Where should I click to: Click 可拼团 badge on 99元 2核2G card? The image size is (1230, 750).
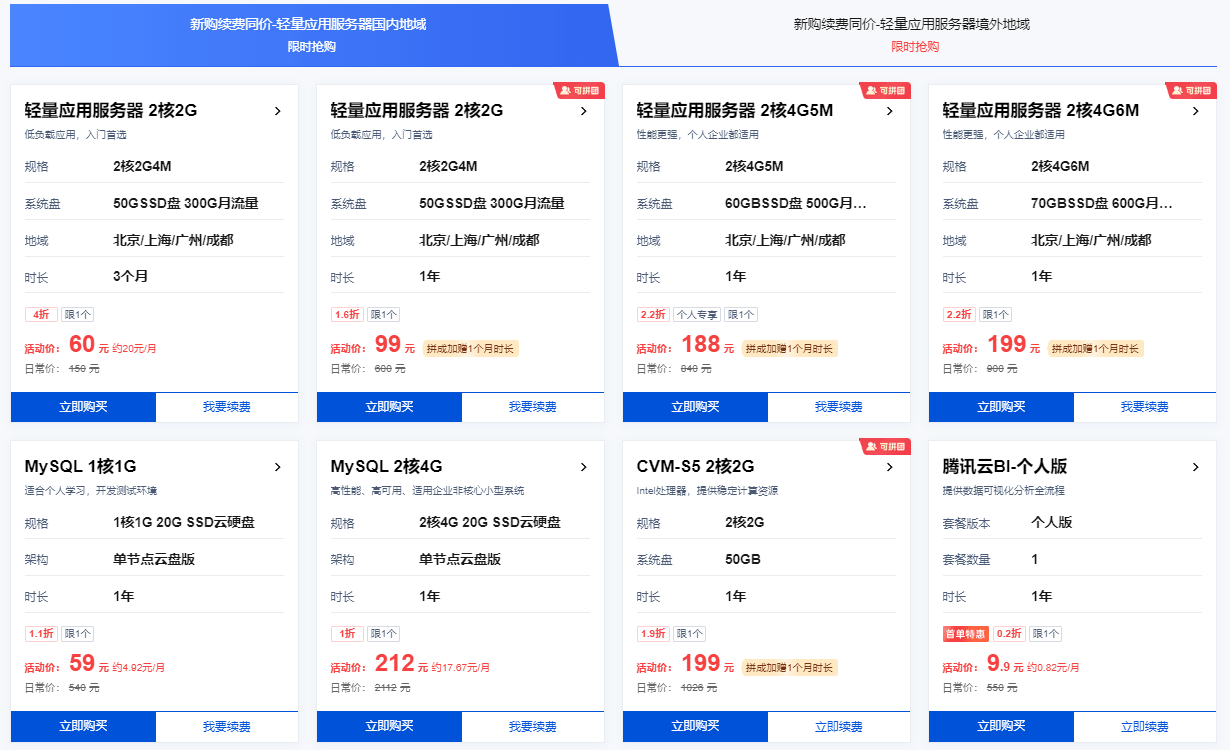coord(580,91)
